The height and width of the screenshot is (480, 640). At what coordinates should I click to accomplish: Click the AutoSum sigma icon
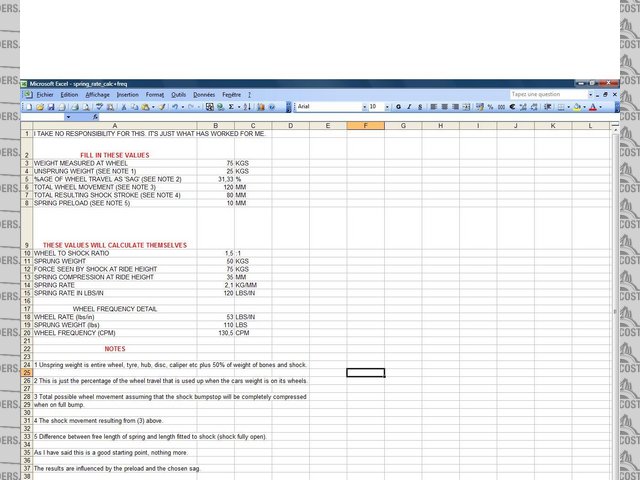229,106
